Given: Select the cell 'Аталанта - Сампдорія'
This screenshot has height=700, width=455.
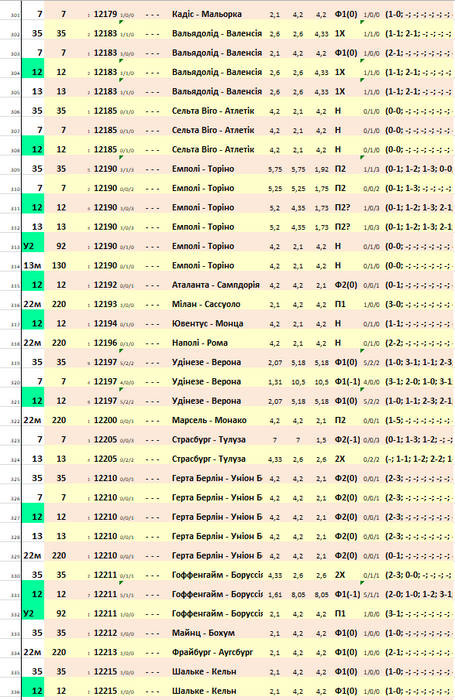Looking at the screenshot, I should tap(216, 285).
